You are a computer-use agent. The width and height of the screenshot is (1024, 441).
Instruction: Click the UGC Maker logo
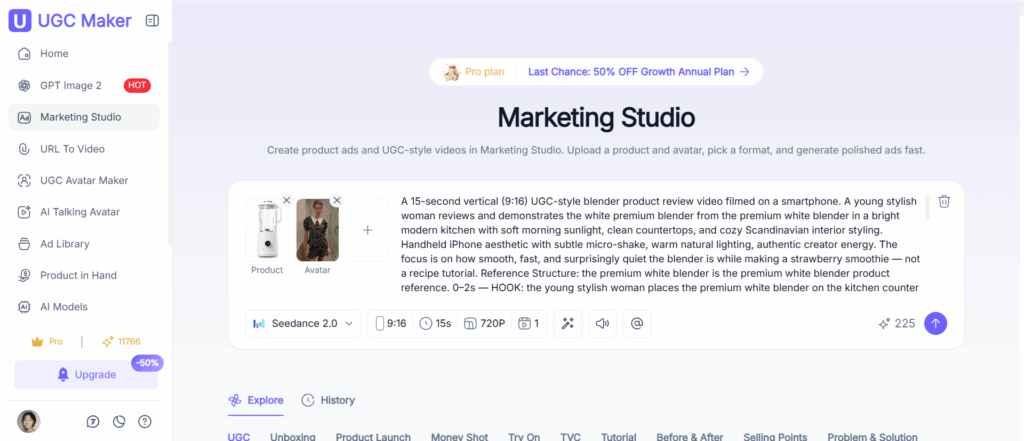[x=70, y=21]
